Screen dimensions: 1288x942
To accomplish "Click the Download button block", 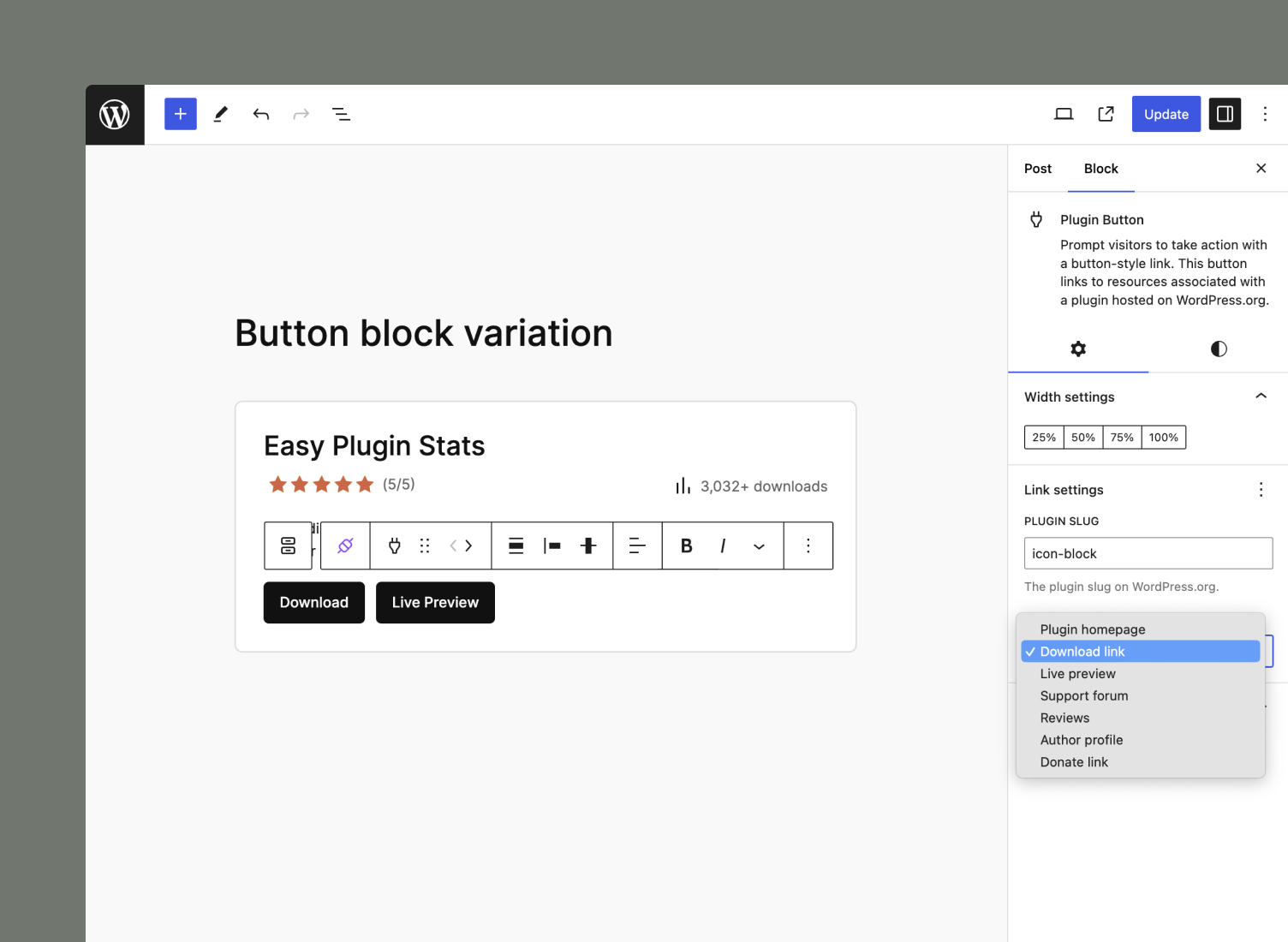I will tap(314, 603).
